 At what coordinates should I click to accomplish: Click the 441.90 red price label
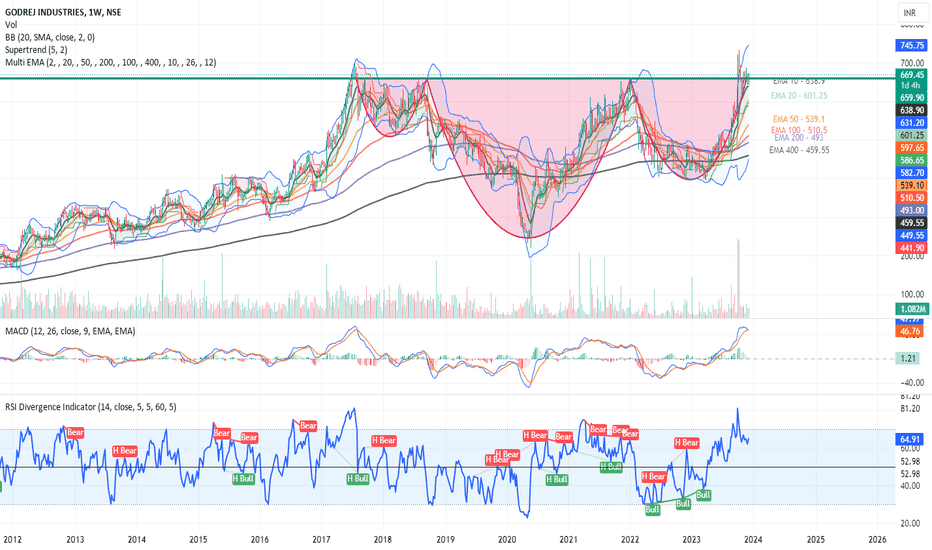(912, 247)
